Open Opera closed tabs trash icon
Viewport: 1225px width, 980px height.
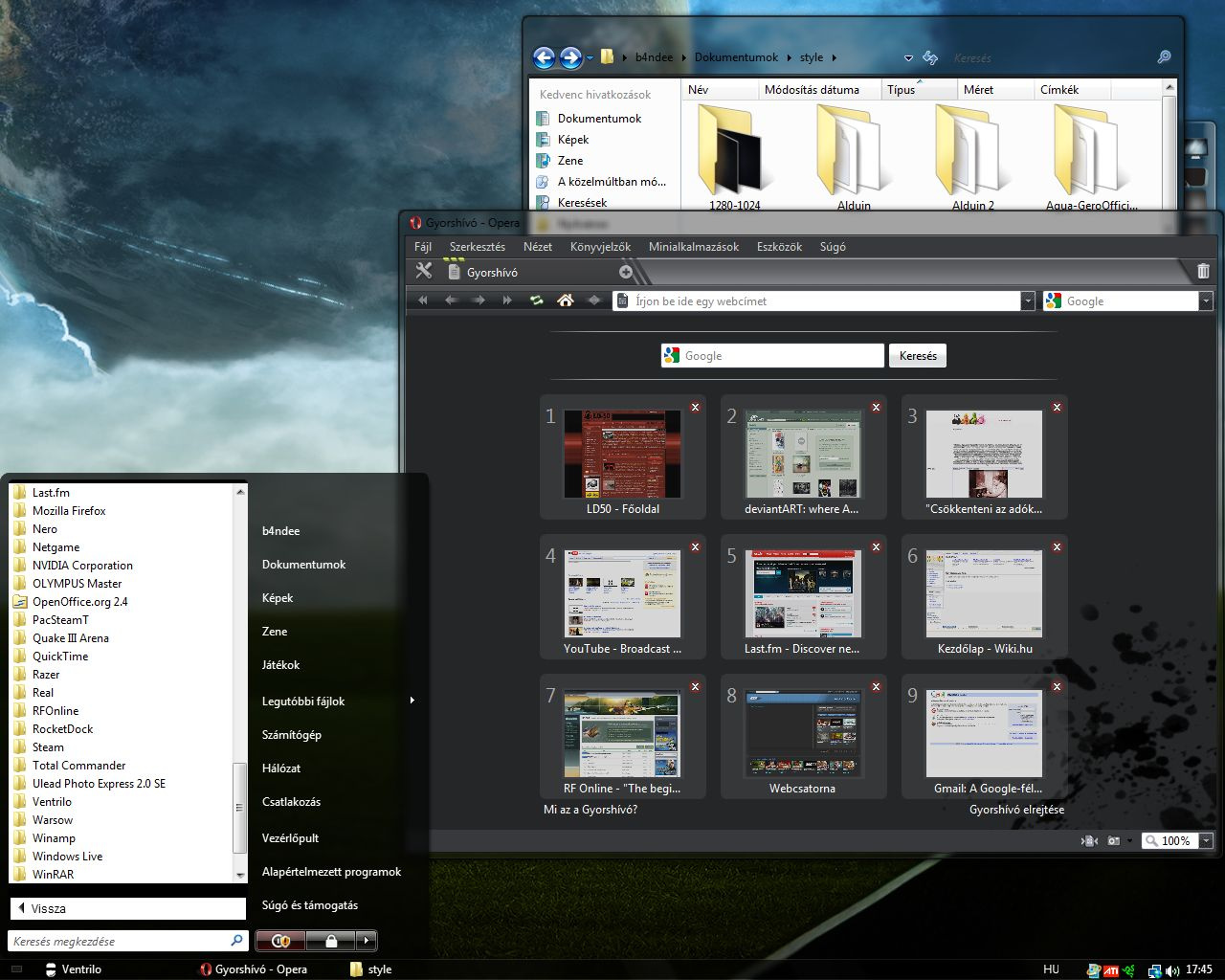tap(1203, 272)
